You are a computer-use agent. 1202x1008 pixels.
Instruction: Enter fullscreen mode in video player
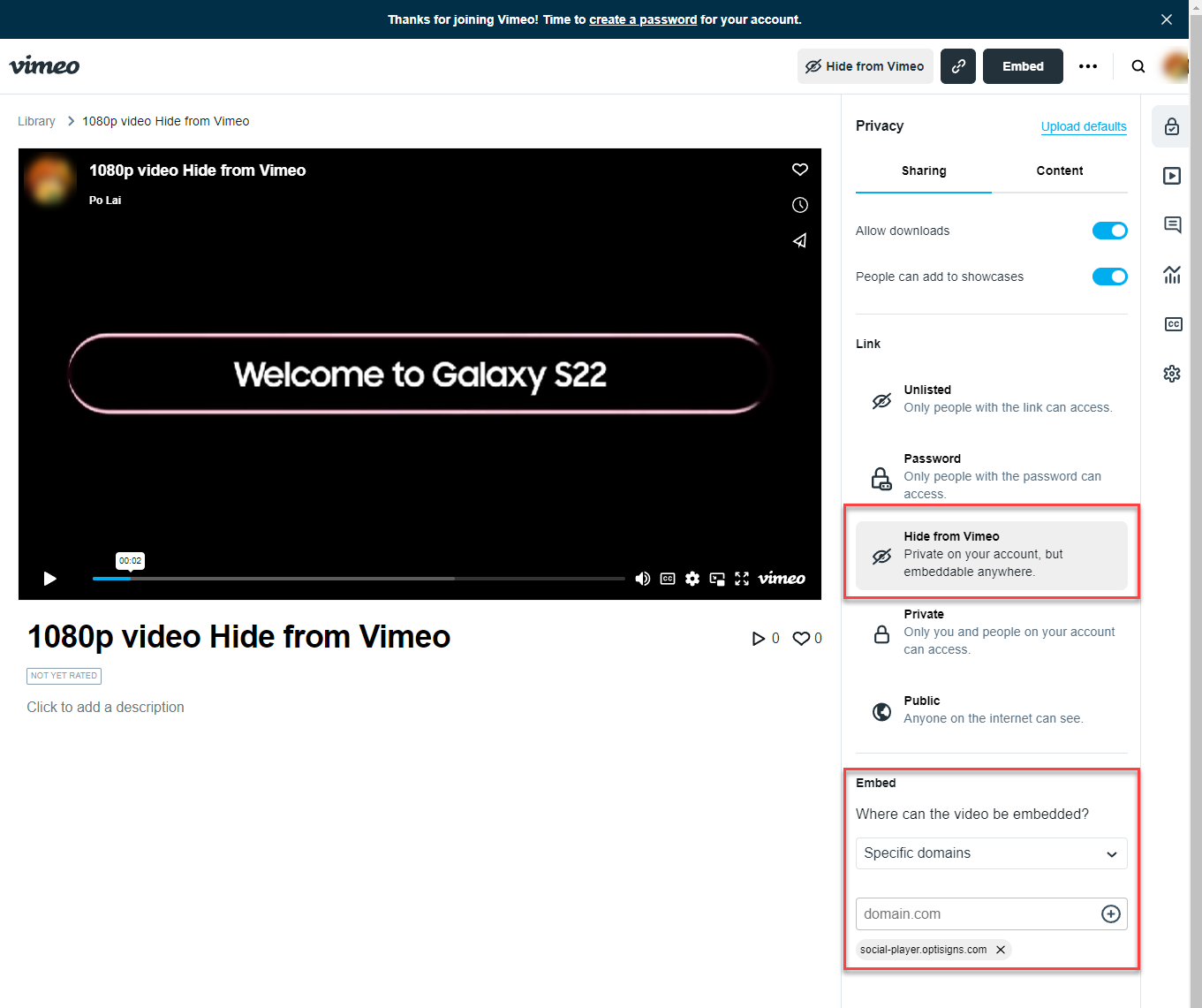click(x=742, y=579)
